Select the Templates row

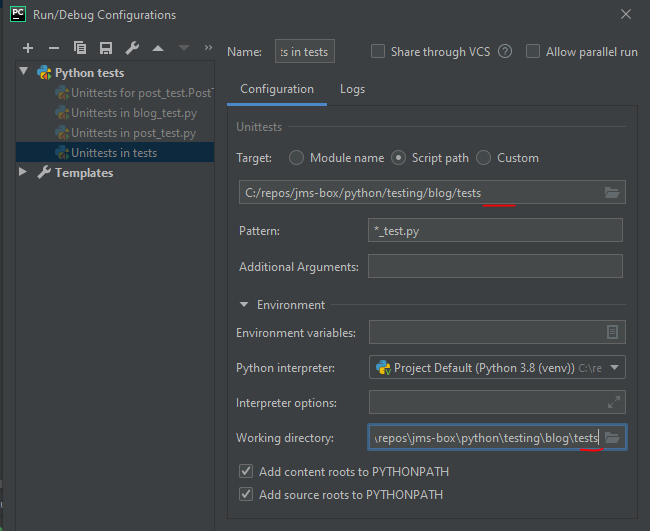click(x=115, y=172)
